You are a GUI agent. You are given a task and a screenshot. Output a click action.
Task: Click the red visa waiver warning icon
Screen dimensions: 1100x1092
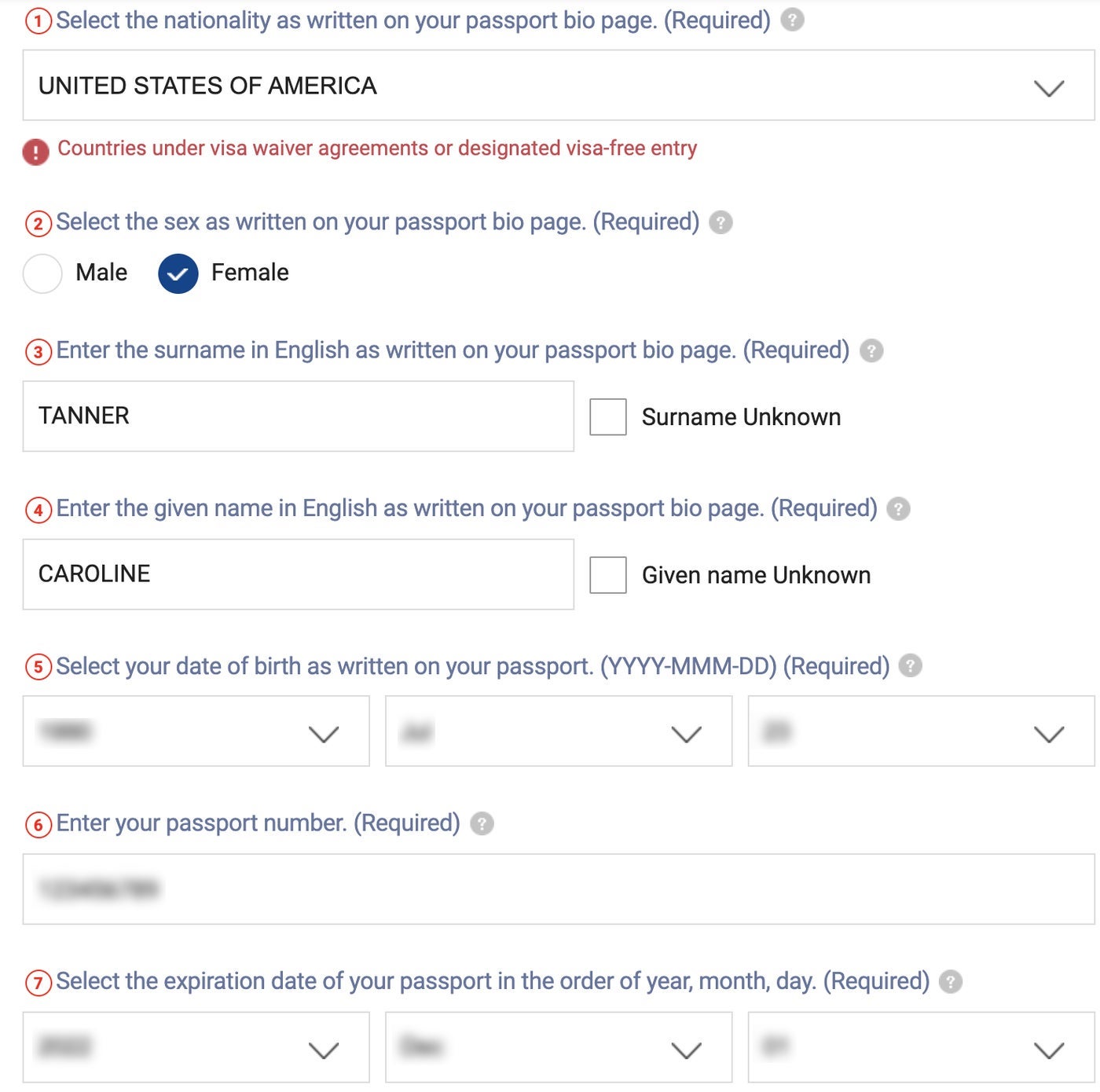click(x=35, y=151)
